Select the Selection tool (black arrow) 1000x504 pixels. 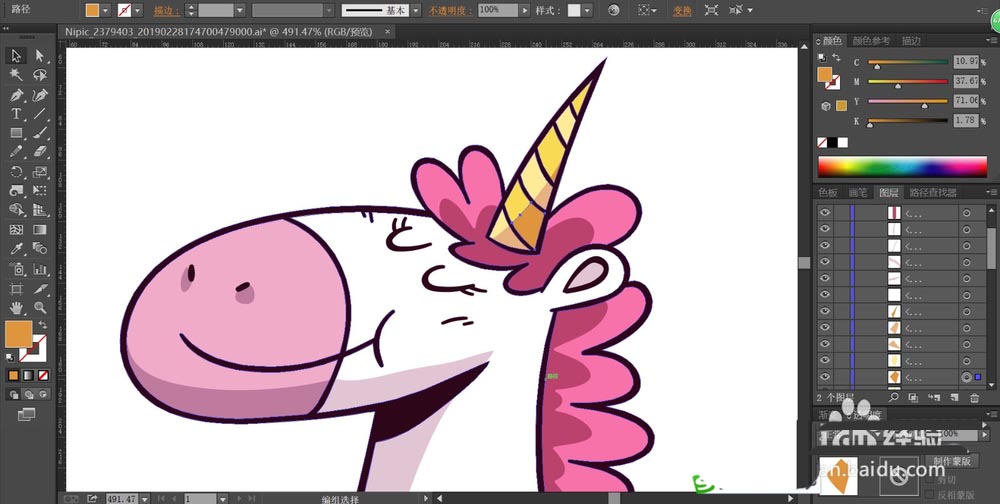[x=16, y=56]
